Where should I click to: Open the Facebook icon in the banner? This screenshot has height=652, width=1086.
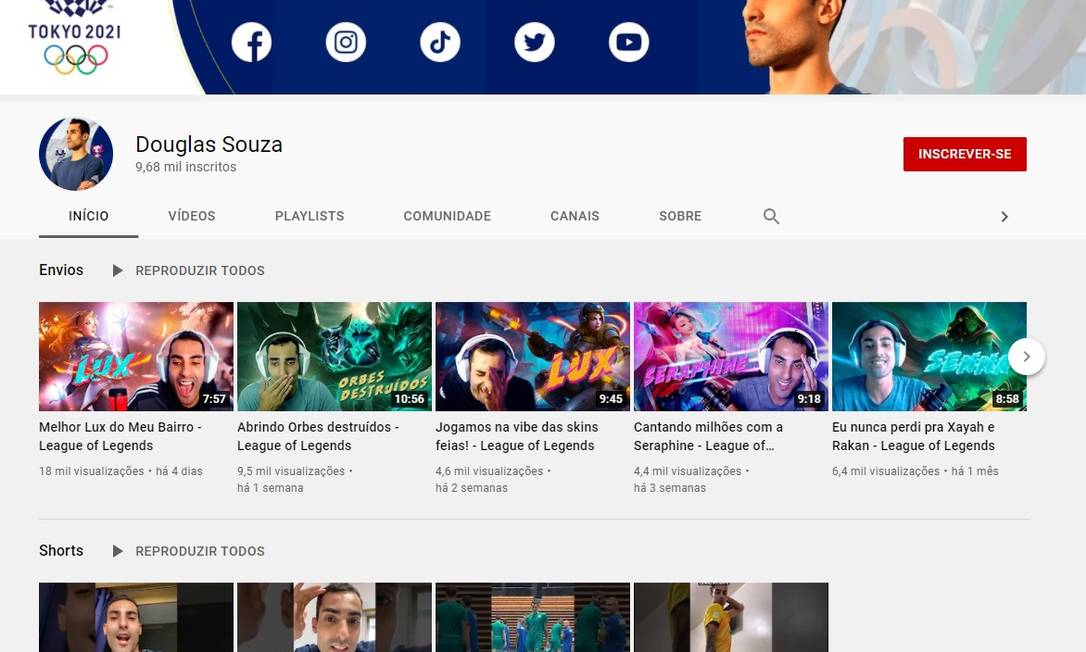click(251, 42)
